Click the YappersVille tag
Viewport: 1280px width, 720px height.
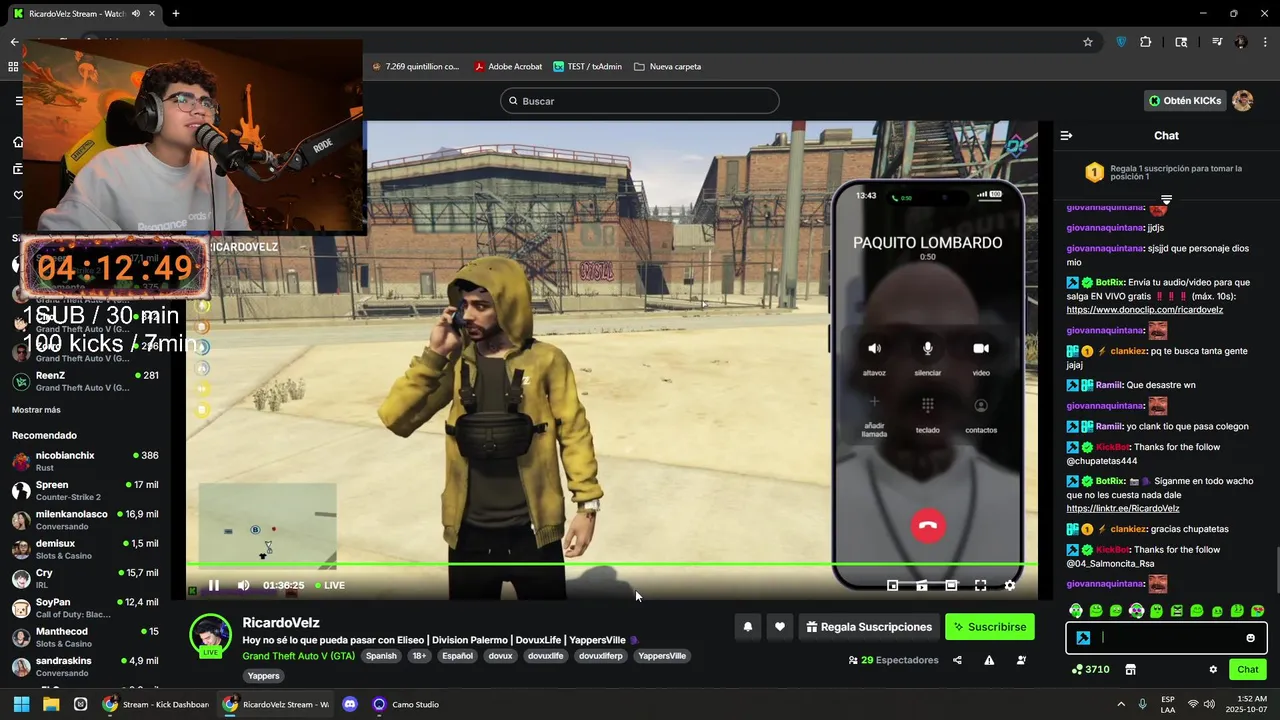pyautogui.click(x=662, y=656)
